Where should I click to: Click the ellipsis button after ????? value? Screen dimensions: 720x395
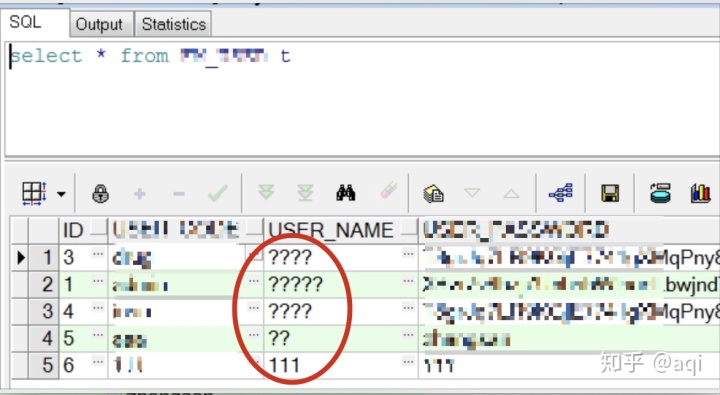tap(408, 280)
